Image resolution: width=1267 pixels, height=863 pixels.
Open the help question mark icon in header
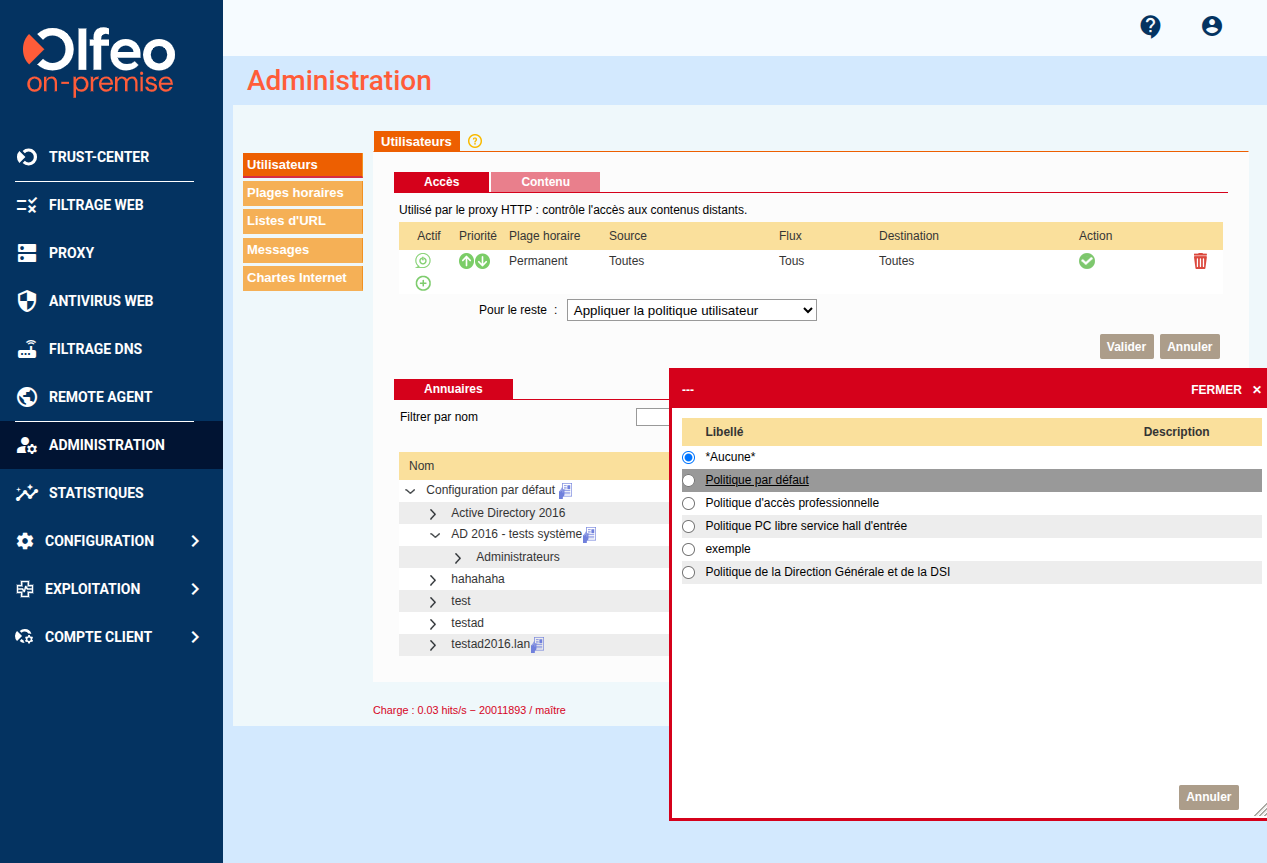[1150, 27]
